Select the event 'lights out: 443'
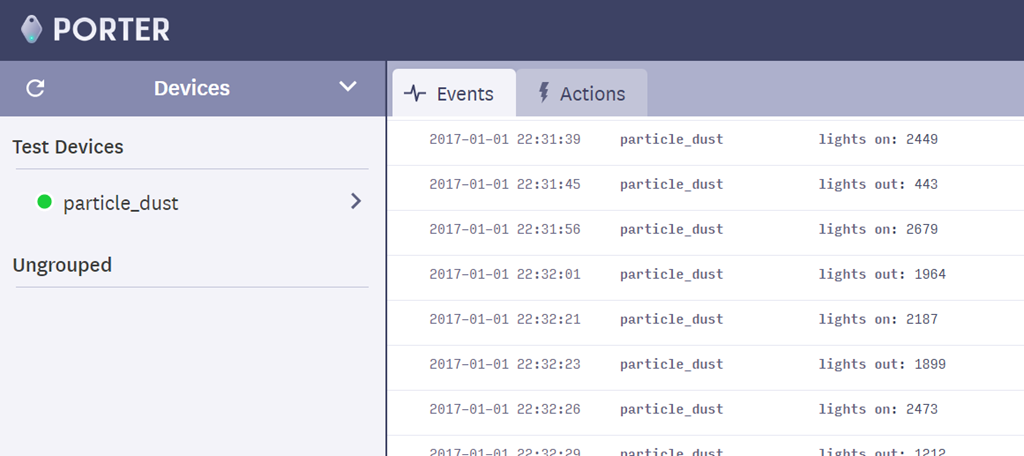Screen dimensions: 1024x456 (x=877, y=184)
